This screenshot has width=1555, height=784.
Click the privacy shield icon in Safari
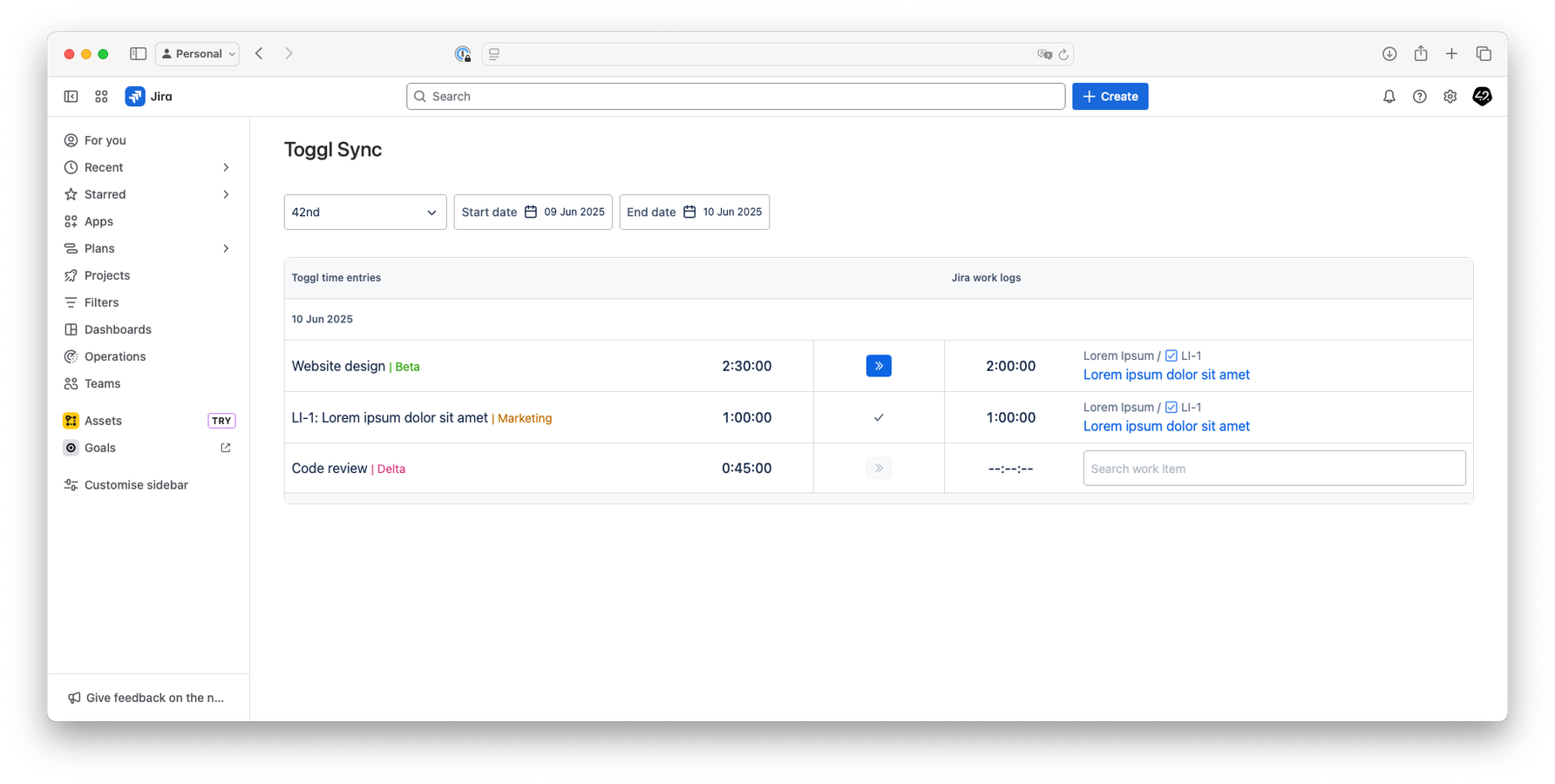(x=463, y=54)
